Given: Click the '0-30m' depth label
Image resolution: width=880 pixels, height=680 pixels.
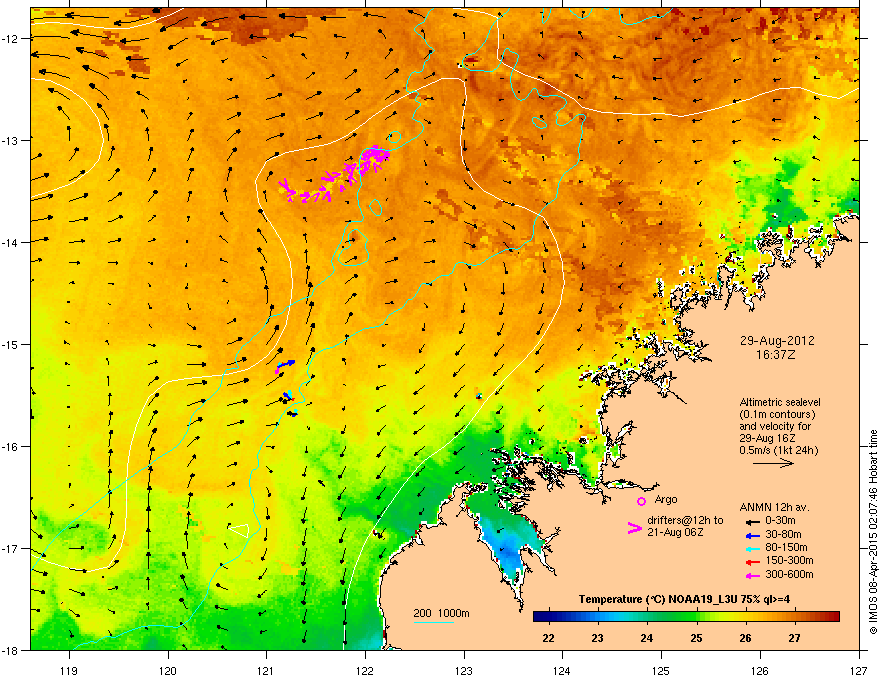Looking at the screenshot, I should tap(780, 521).
